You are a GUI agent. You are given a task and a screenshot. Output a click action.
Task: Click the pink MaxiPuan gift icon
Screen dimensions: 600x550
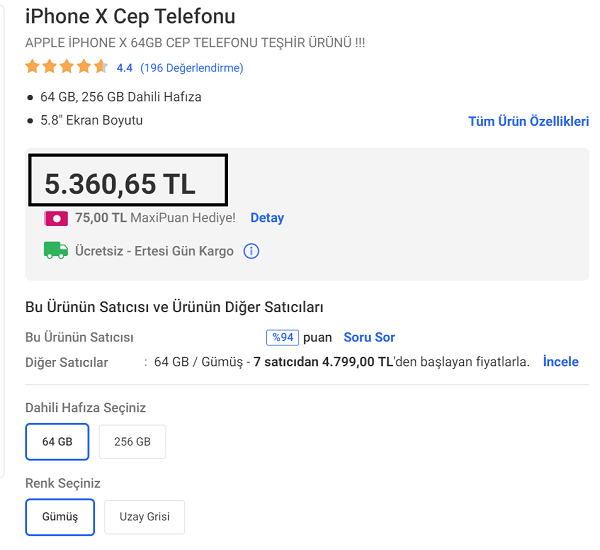[x=56, y=217]
